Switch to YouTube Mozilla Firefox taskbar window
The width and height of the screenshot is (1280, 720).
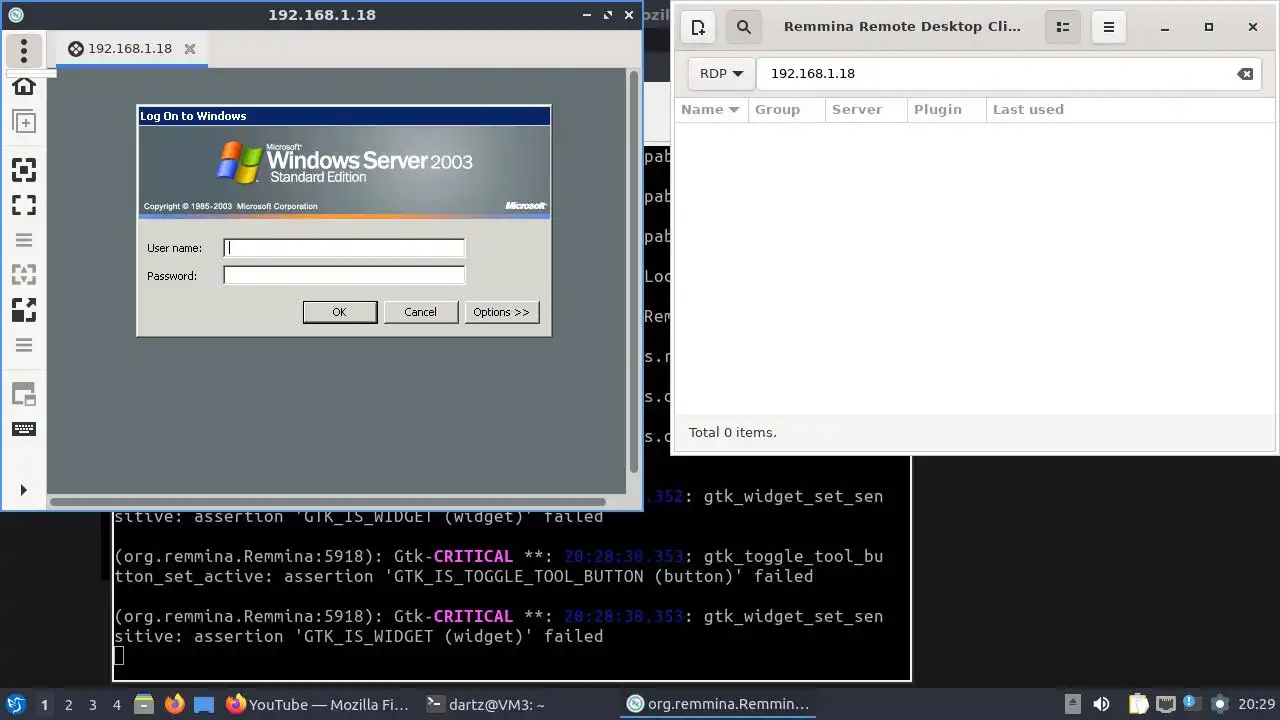coord(318,704)
